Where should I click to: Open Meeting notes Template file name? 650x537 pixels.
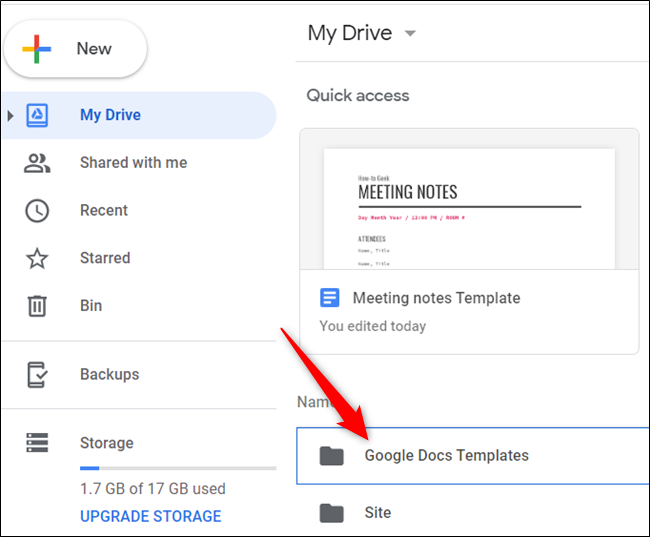[437, 298]
